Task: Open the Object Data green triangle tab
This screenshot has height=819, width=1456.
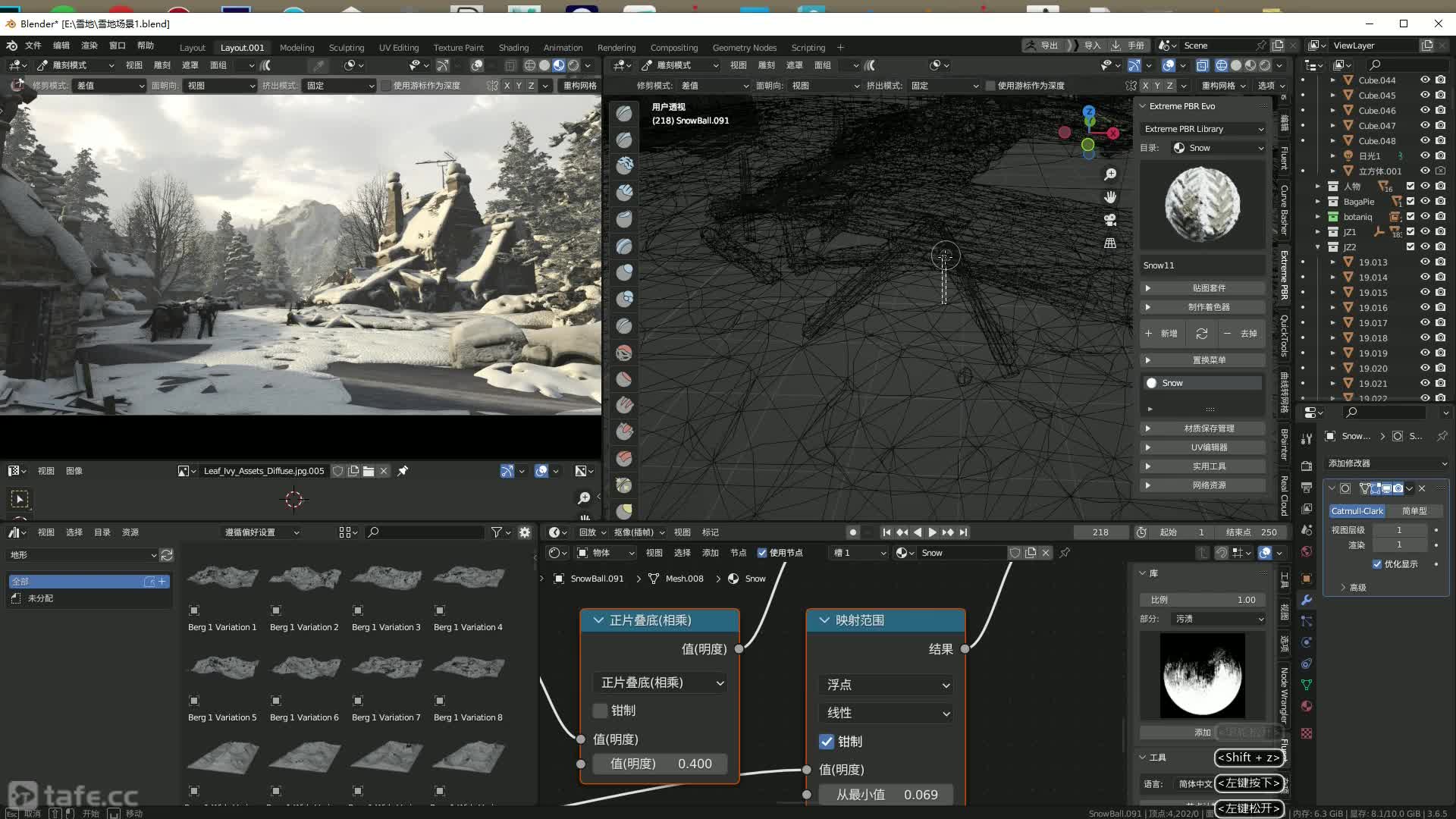Action: (x=1307, y=685)
